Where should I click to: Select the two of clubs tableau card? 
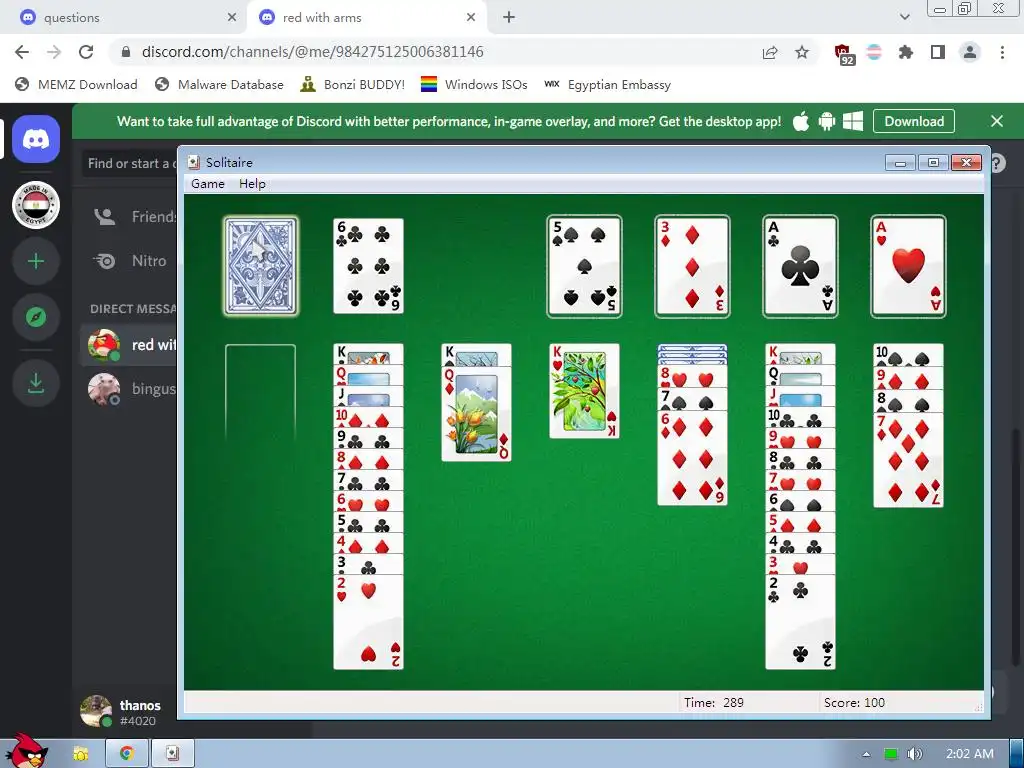click(x=800, y=622)
